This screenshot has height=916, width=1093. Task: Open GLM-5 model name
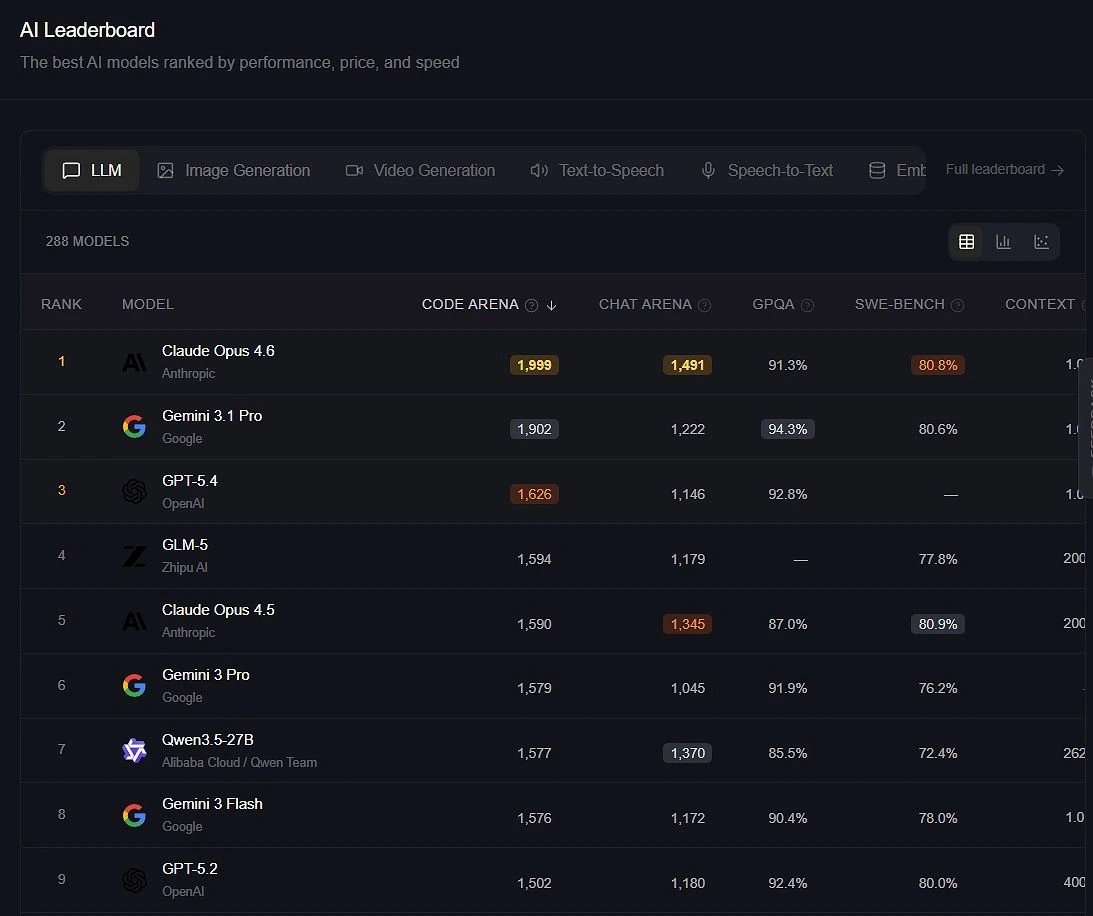pyautogui.click(x=185, y=544)
